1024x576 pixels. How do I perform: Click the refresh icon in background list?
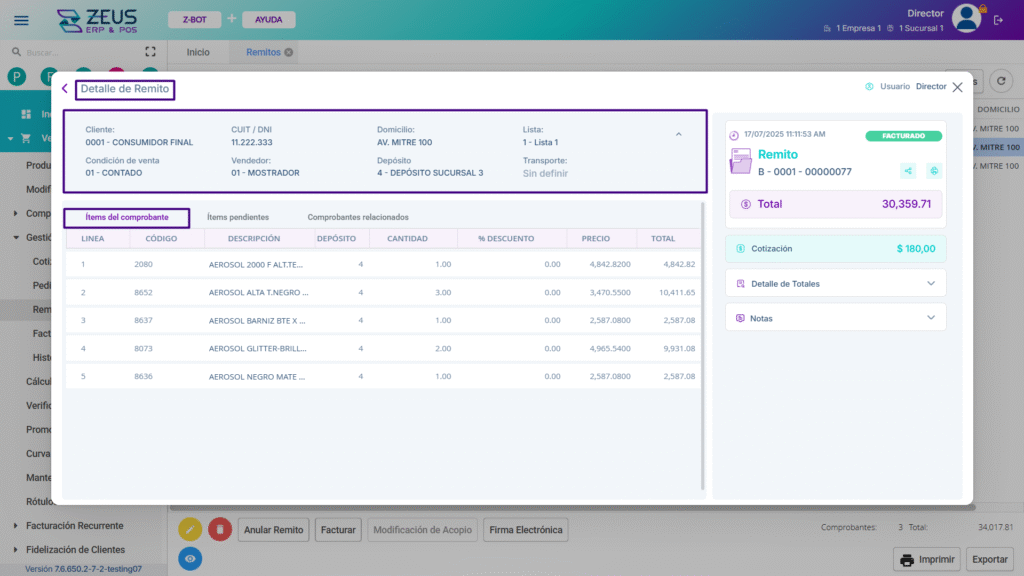click(1001, 81)
